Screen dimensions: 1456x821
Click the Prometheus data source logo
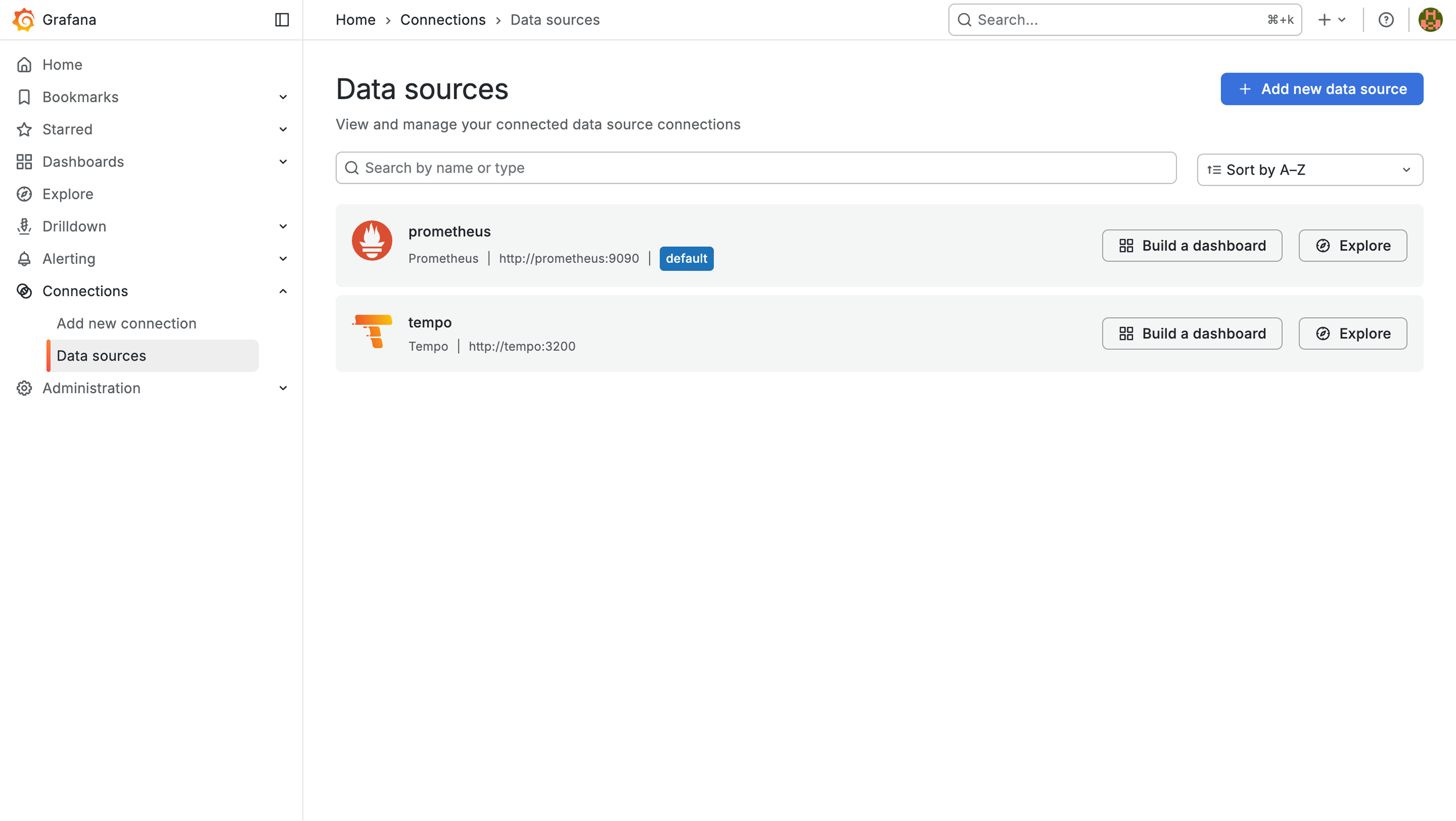(x=372, y=240)
